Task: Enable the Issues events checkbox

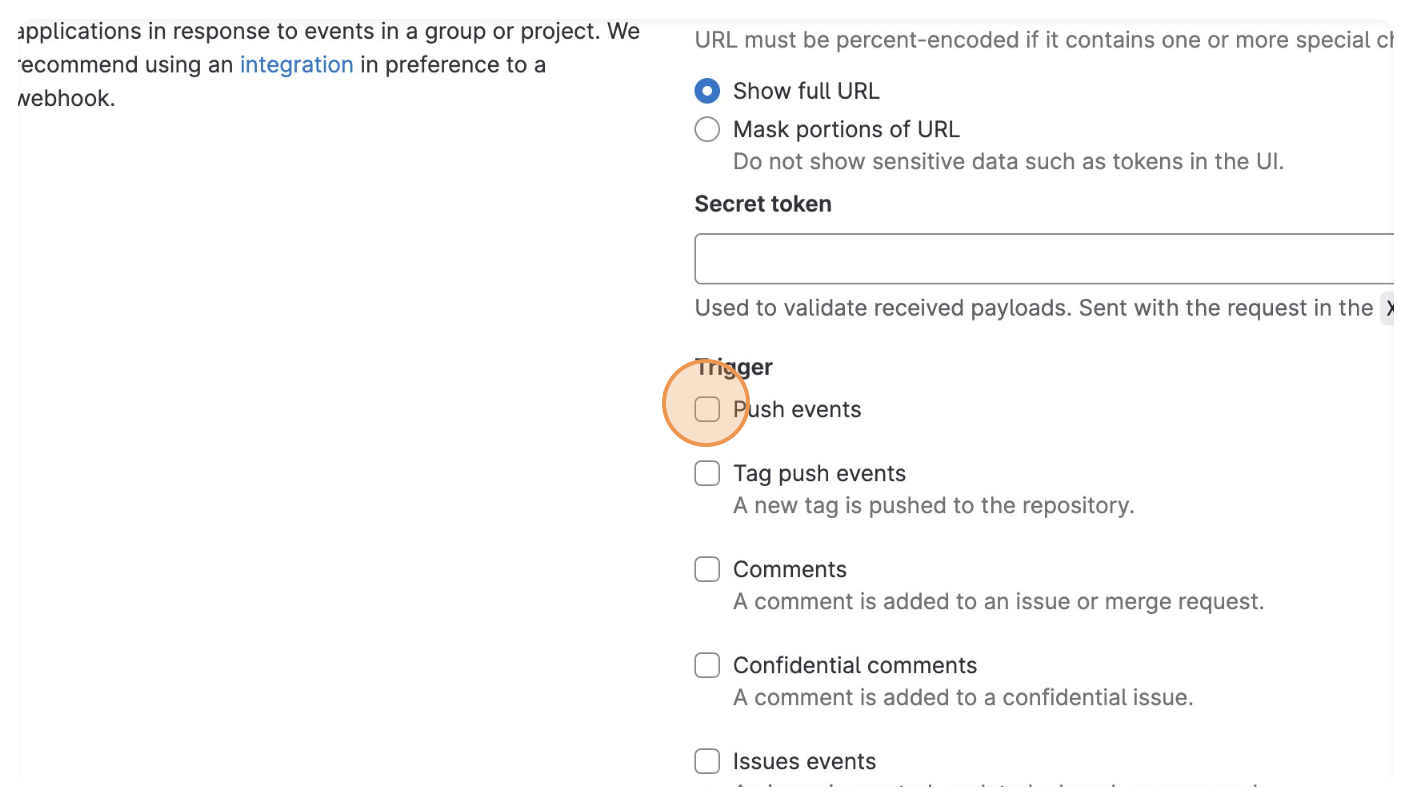Action: click(x=707, y=760)
